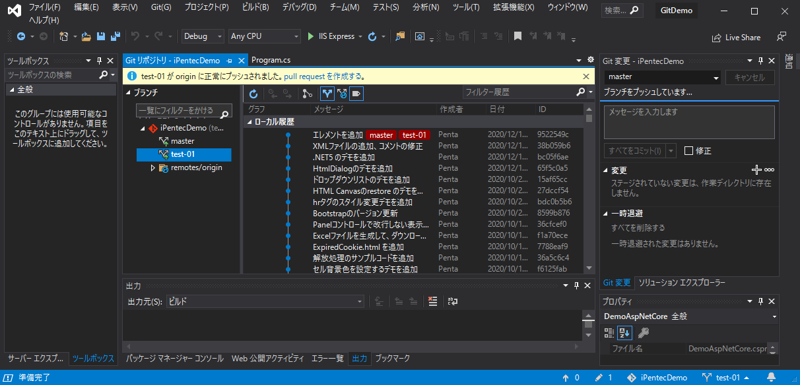Click the Save floppy disk icon
The height and width of the screenshot is (385, 800).
pyautogui.click(x=101, y=37)
